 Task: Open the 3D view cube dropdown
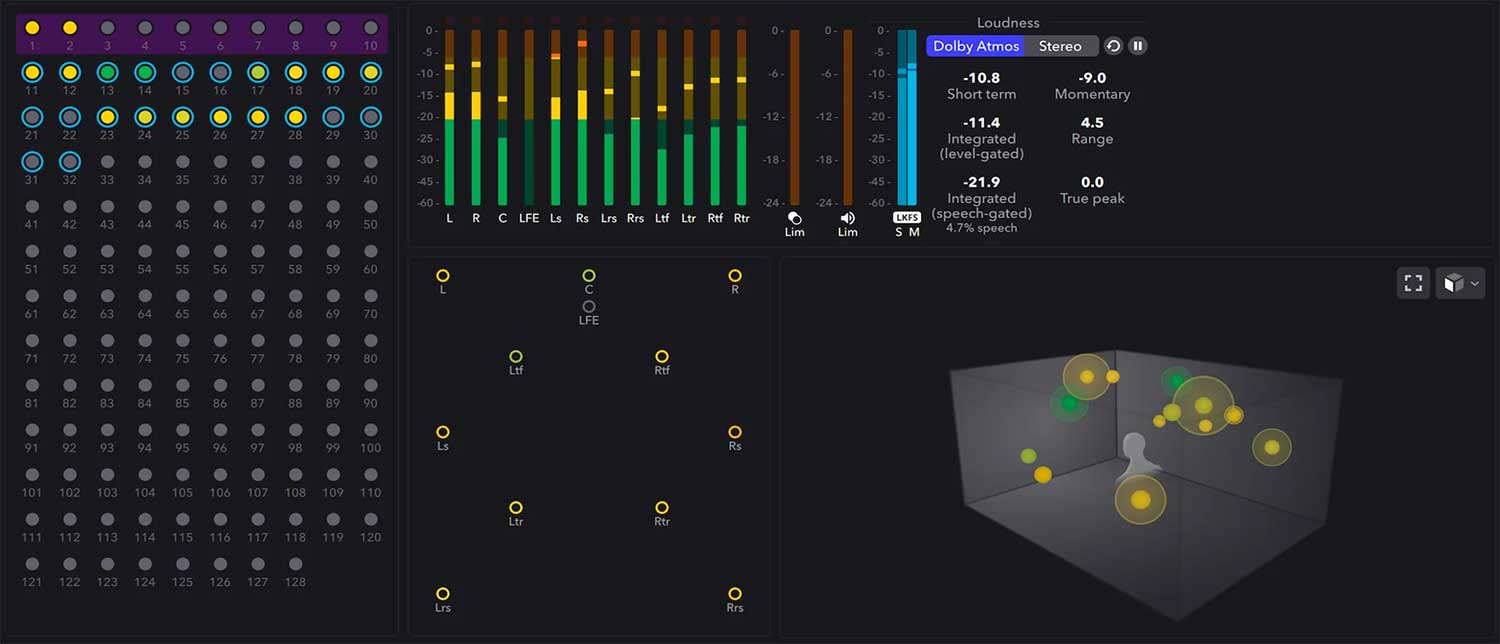(1460, 283)
